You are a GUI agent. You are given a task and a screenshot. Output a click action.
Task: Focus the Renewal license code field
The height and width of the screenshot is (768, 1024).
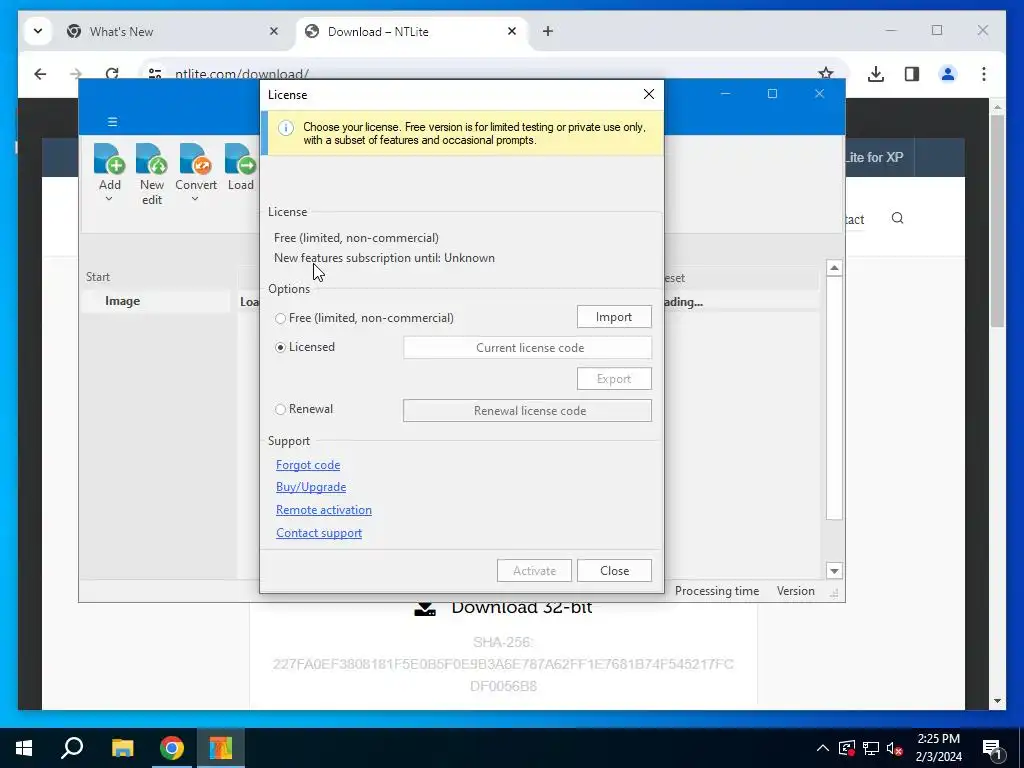coord(528,411)
